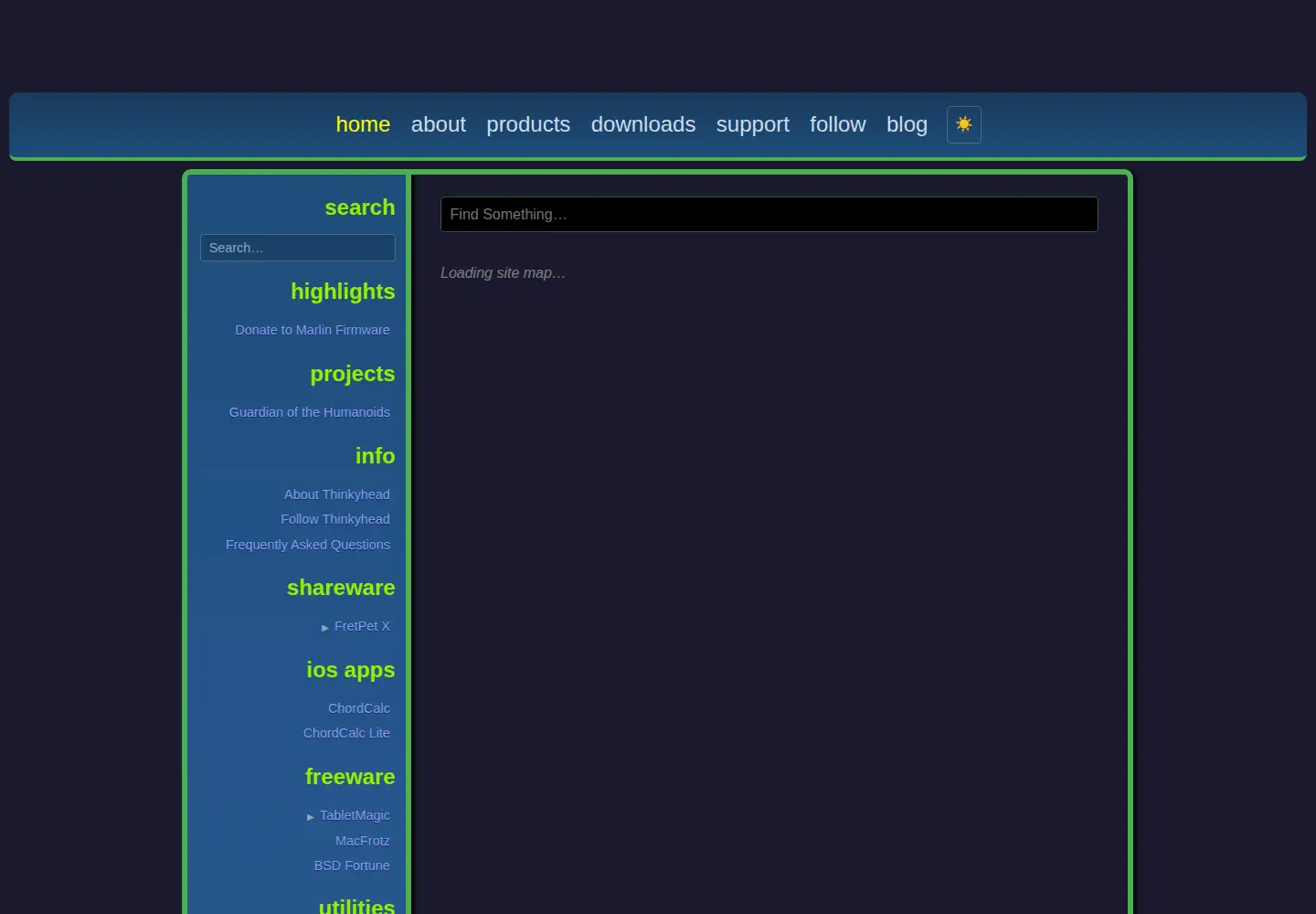Click the search sidebar heading
Image resolution: width=1316 pixels, height=914 pixels.
360,207
